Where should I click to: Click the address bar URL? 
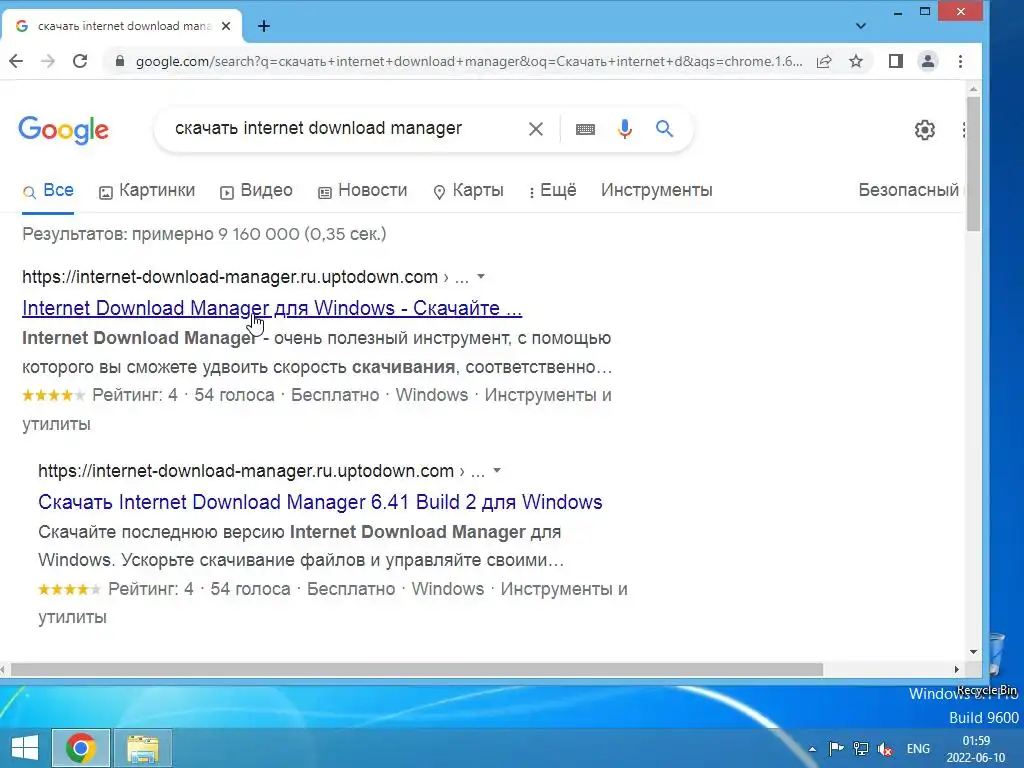[x=468, y=61]
